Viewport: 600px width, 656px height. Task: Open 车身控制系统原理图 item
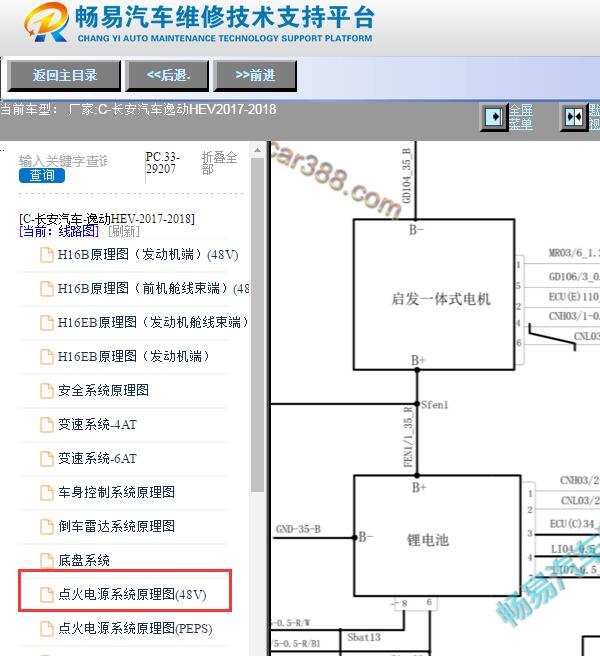[116, 492]
